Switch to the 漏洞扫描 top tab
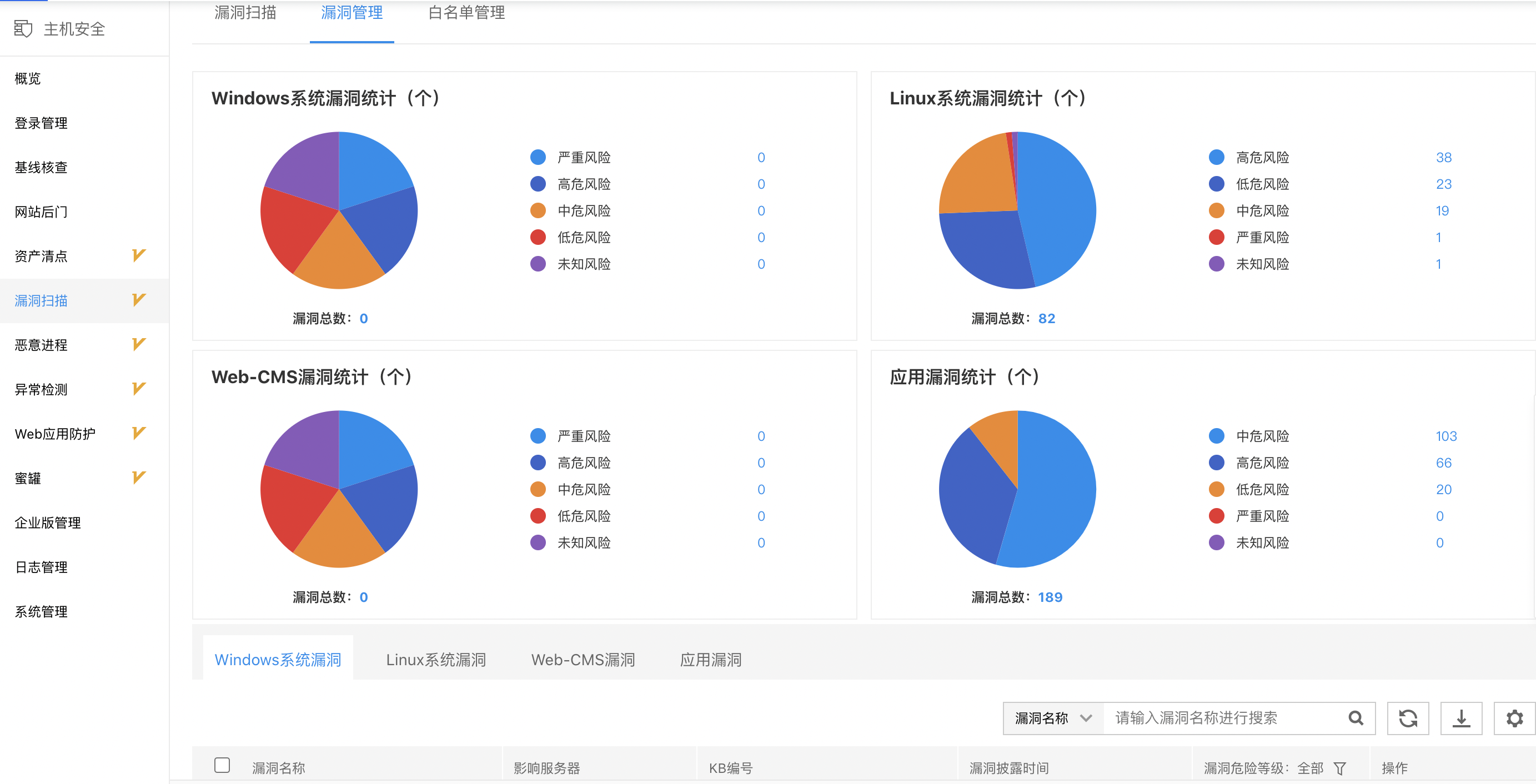This screenshot has height=784, width=1536. point(245,13)
